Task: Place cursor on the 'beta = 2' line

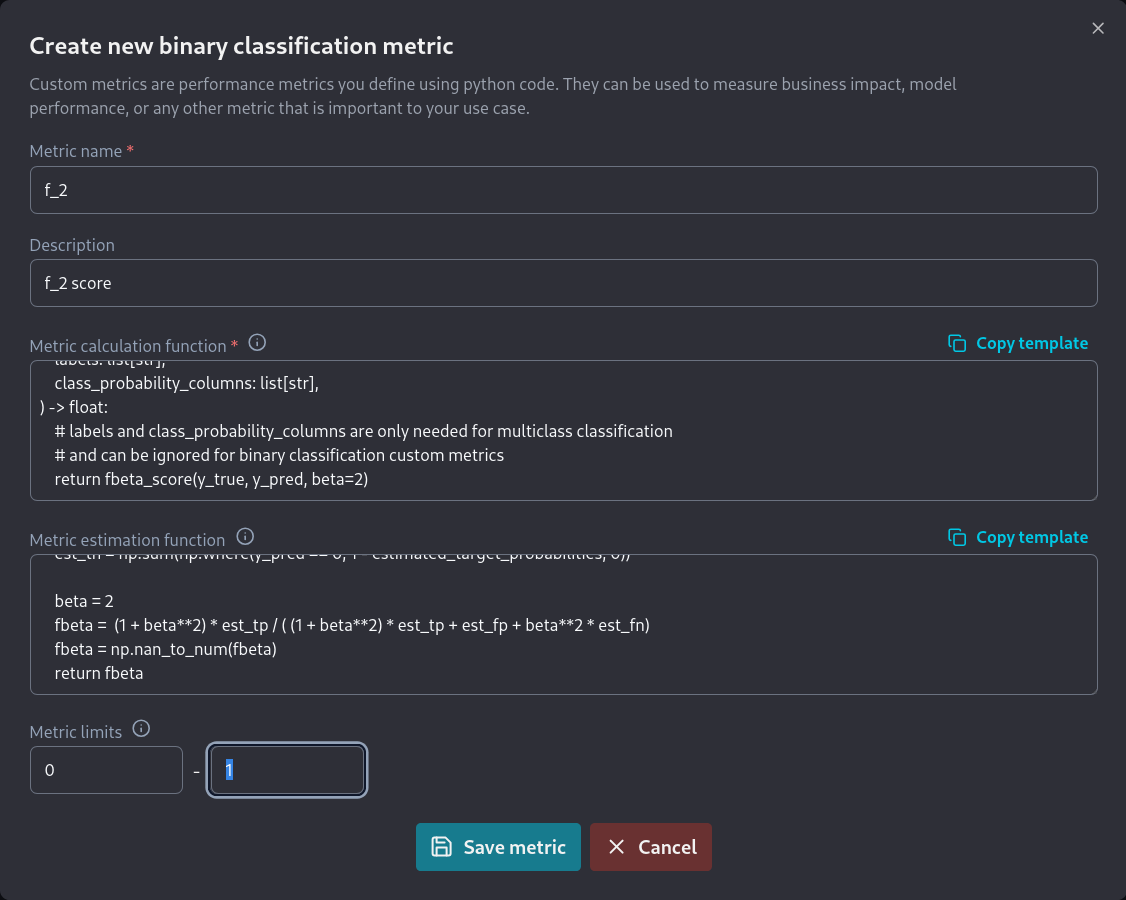Action: coord(85,601)
